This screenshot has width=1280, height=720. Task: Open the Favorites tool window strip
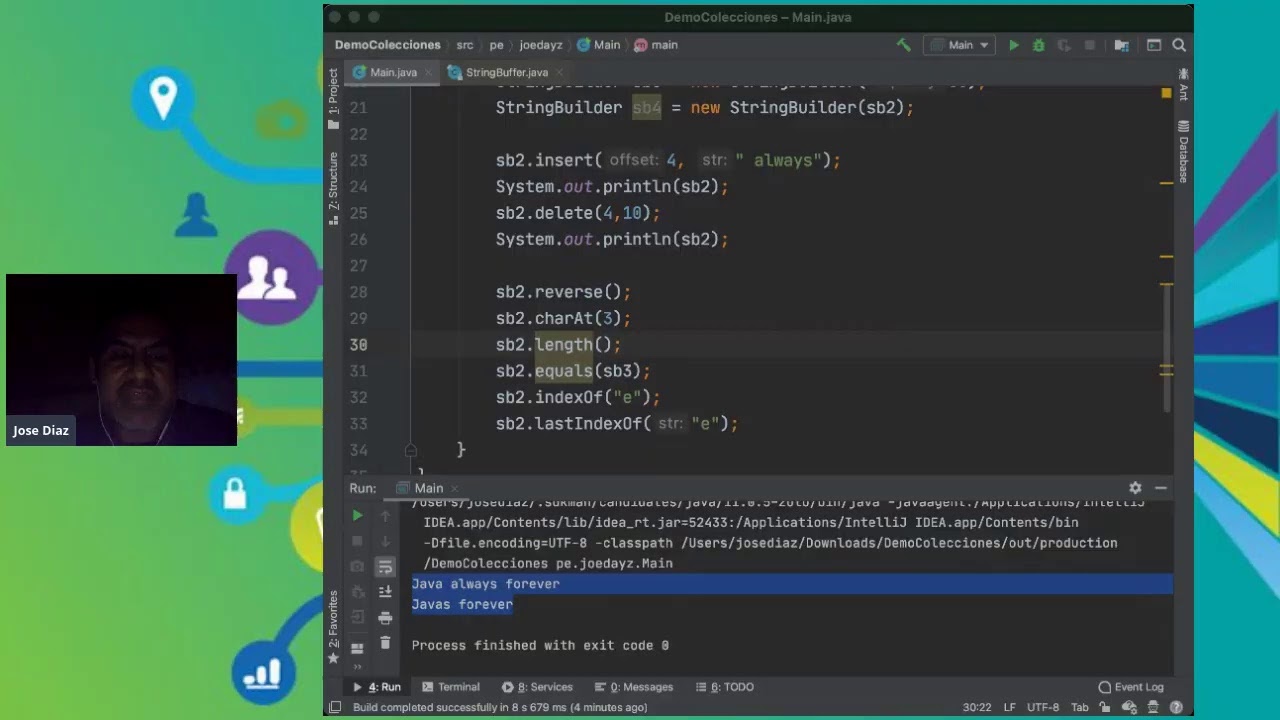click(x=334, y=628)
